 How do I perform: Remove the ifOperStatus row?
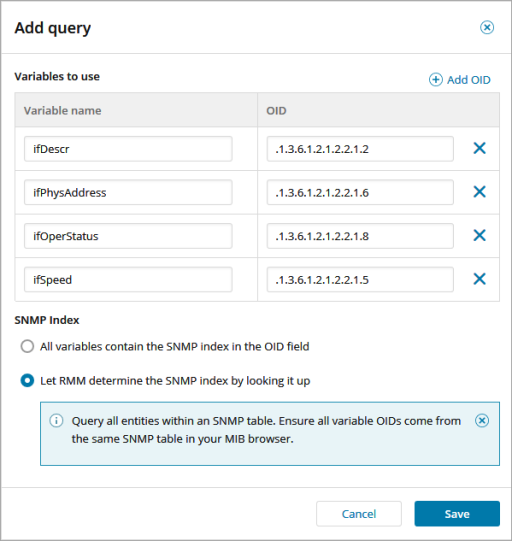point(480,236)
